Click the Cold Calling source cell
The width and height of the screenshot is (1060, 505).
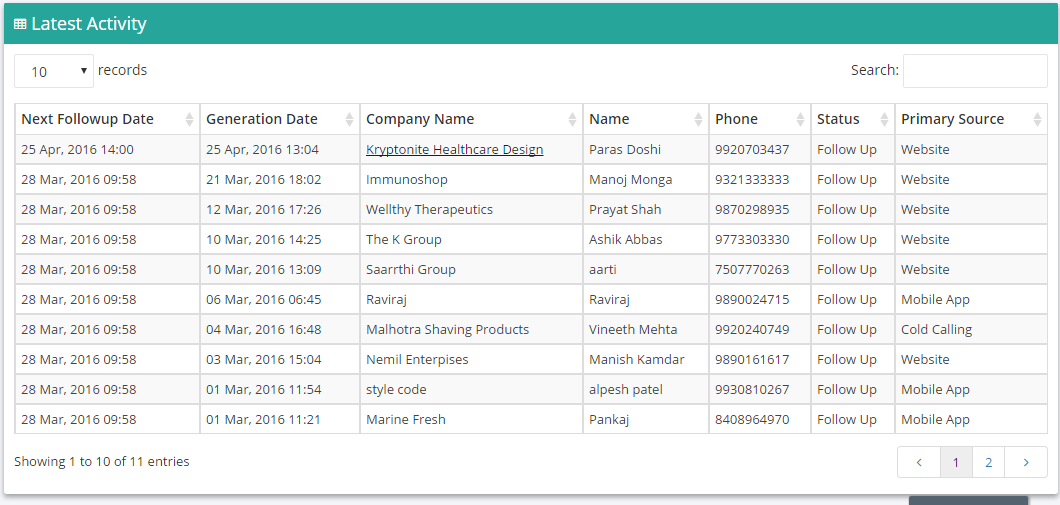[x=971, y=329]
